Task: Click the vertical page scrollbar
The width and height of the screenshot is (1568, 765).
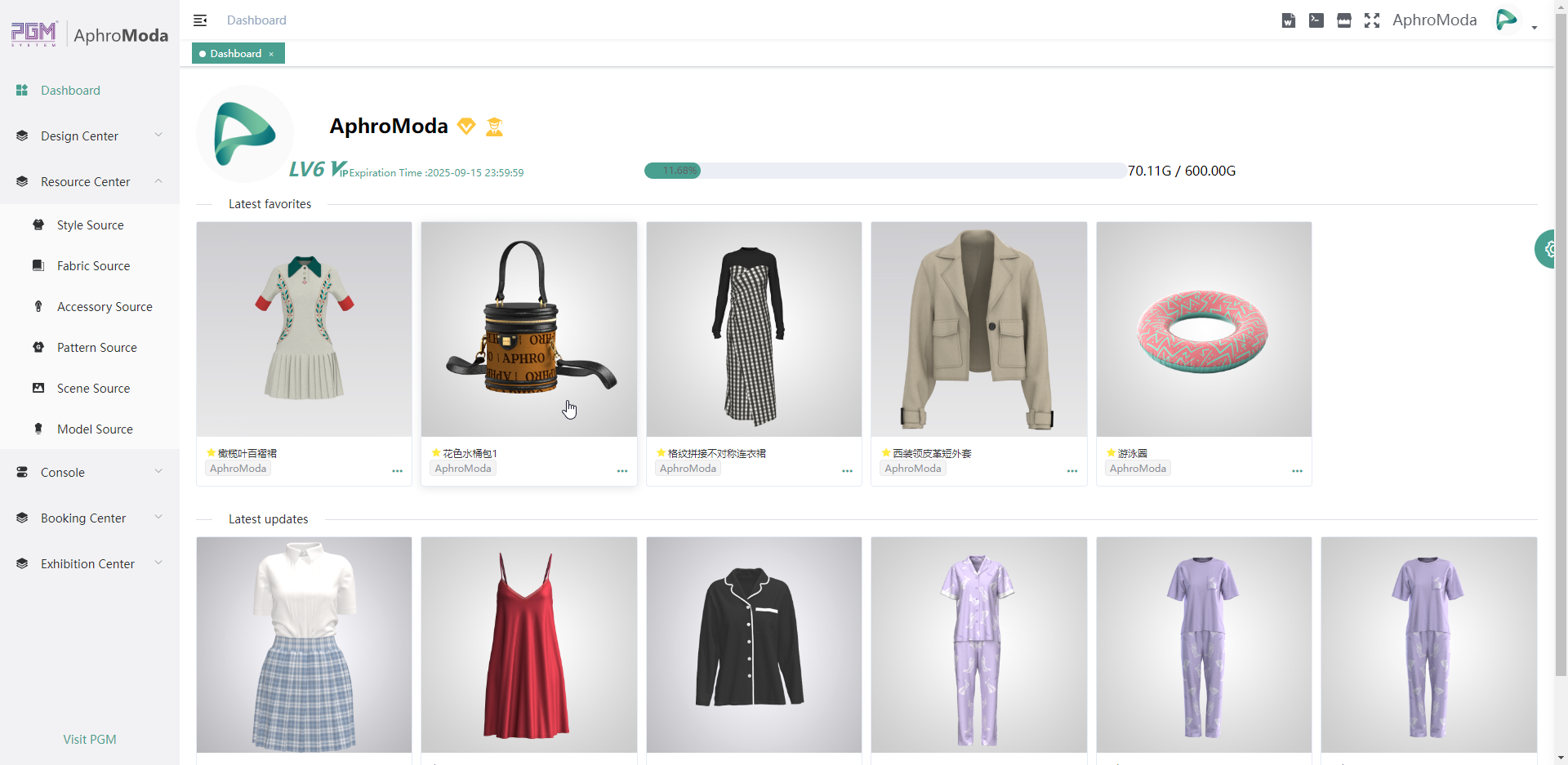Action: [x=1561, y=343]
